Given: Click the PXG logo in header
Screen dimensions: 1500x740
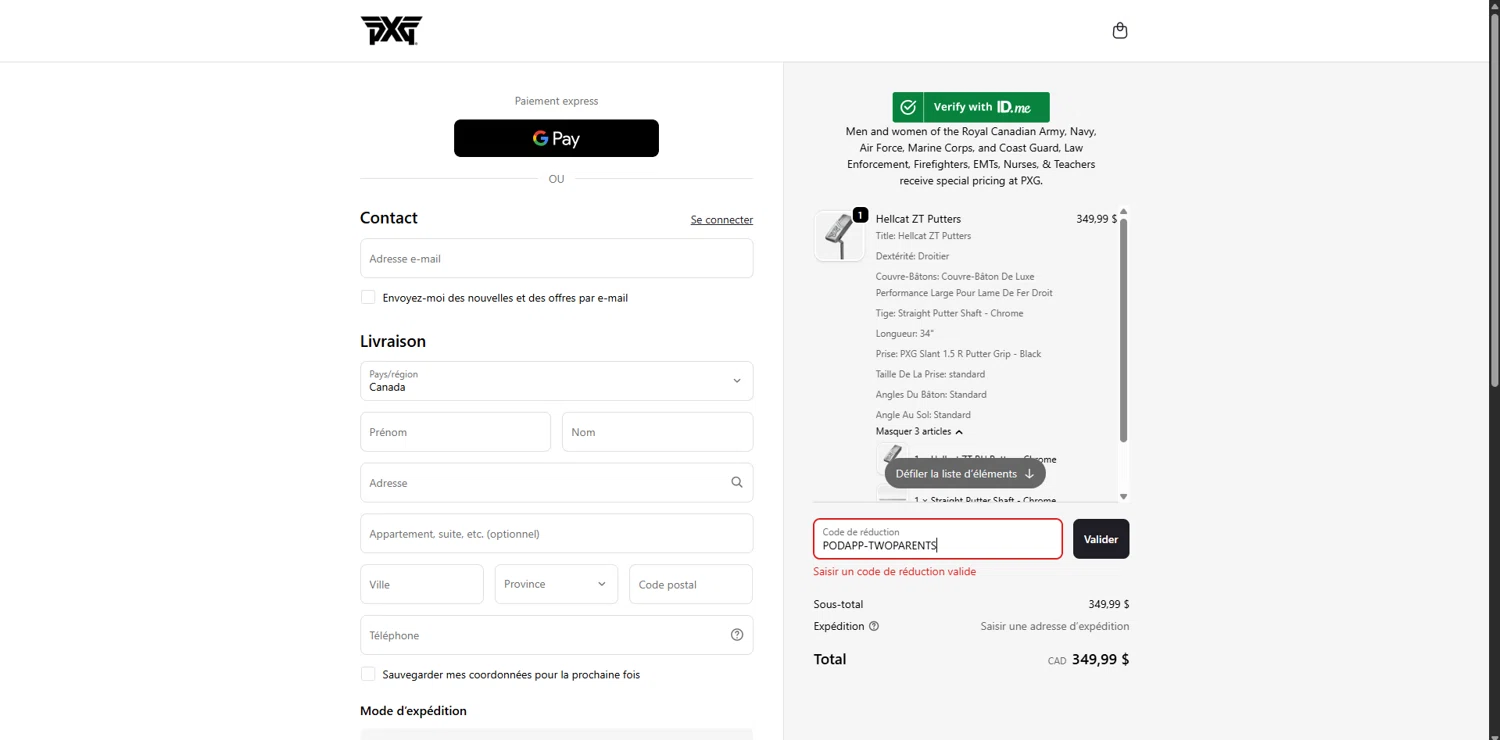Looking at the screenshot, I should click(391, 31).
